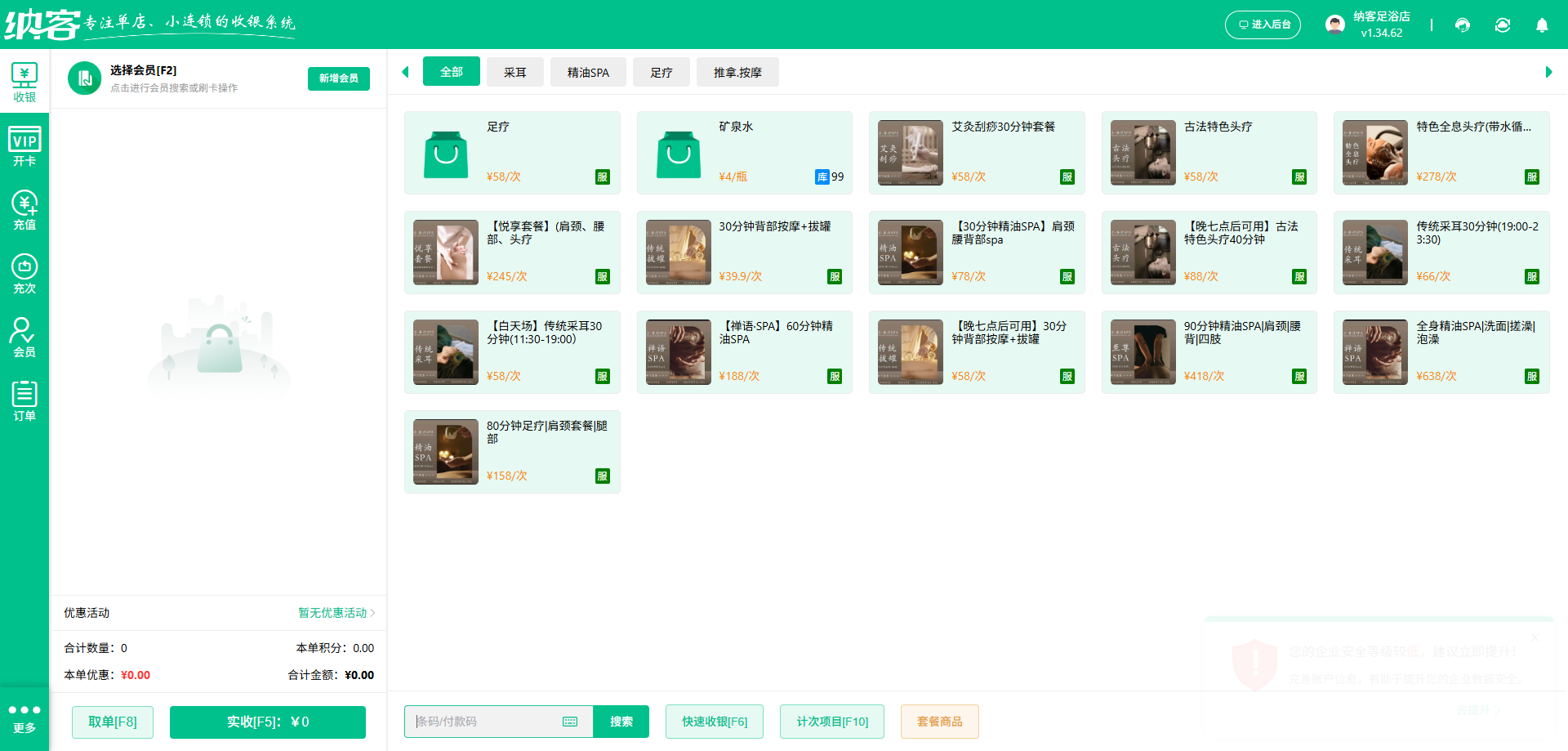This screenshot has height=751, width=1568.
Task: Open the 订单 orders sidebar icon
Action: (x=24, y=401)
